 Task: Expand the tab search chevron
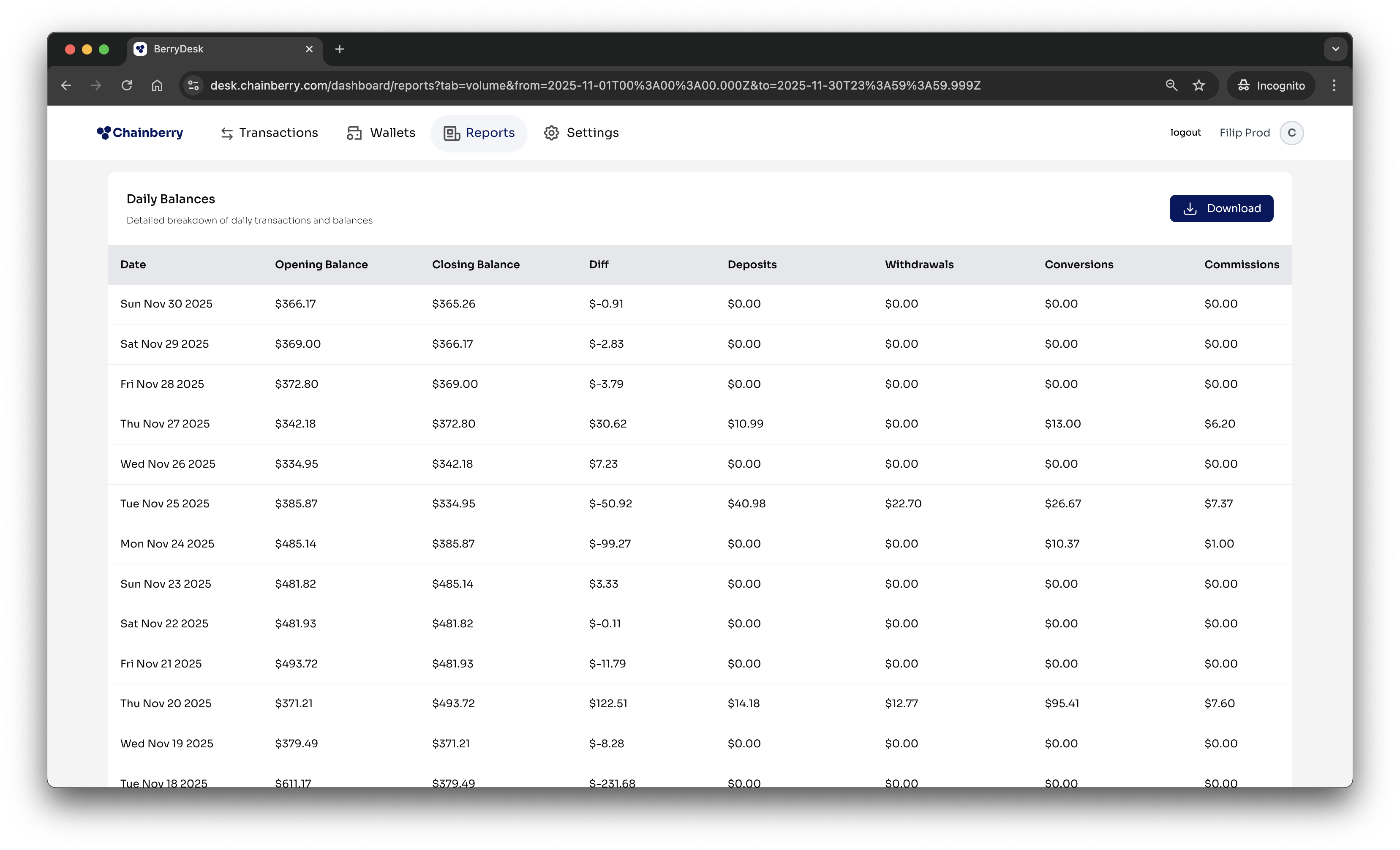coord(1335,49)
